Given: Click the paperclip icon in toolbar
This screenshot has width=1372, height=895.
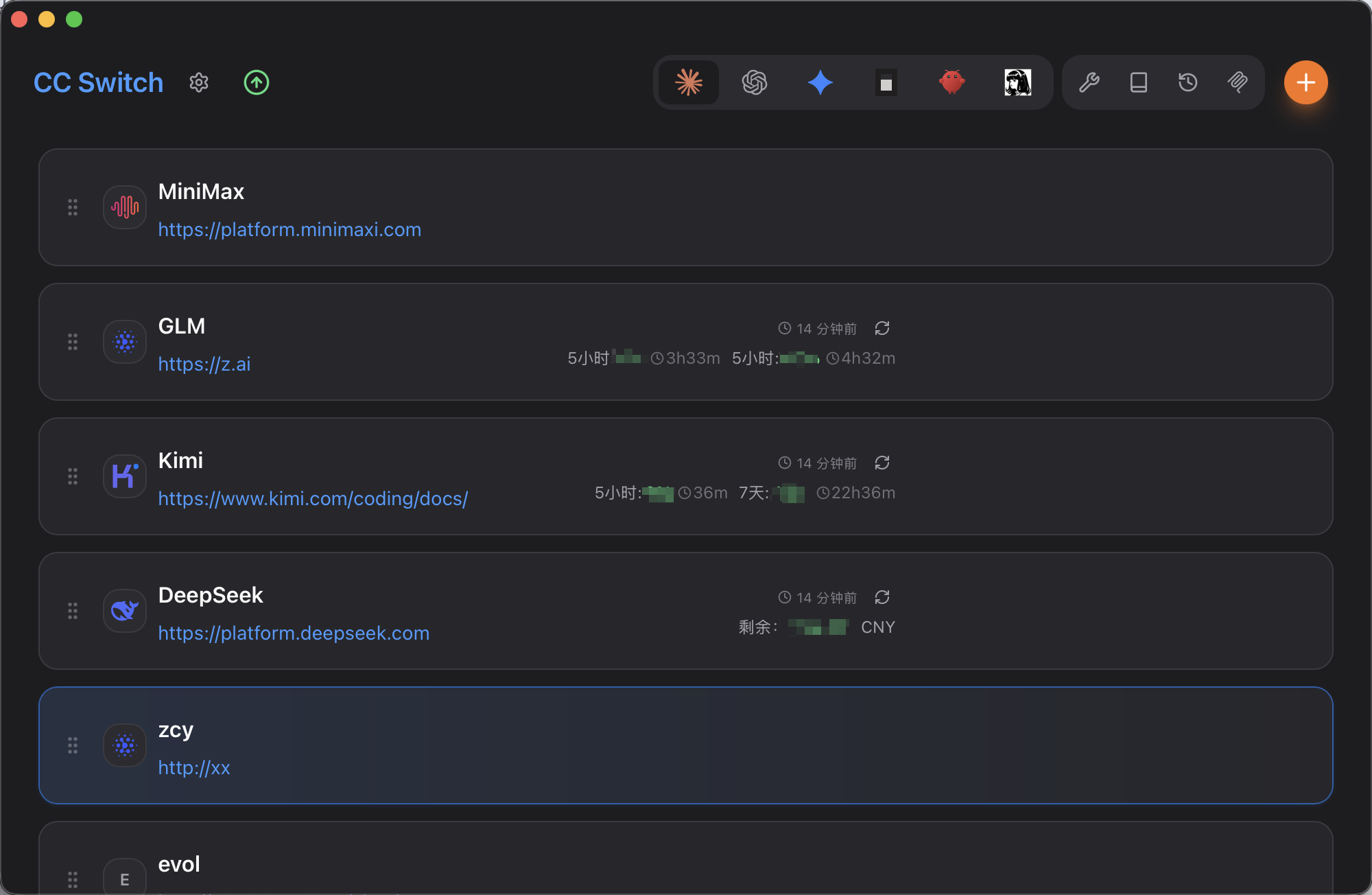Looking at the screenshot, I should [1238, 82].
